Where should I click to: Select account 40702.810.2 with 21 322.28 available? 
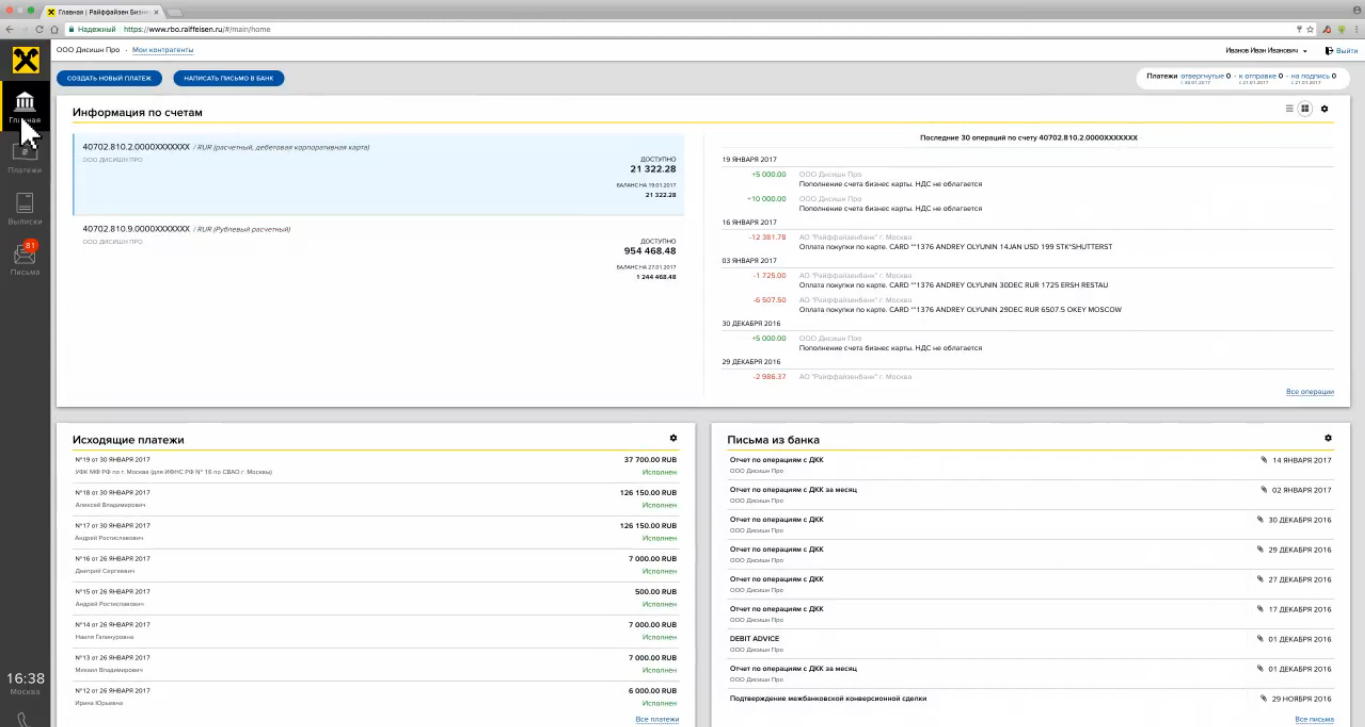click(378, 174)
